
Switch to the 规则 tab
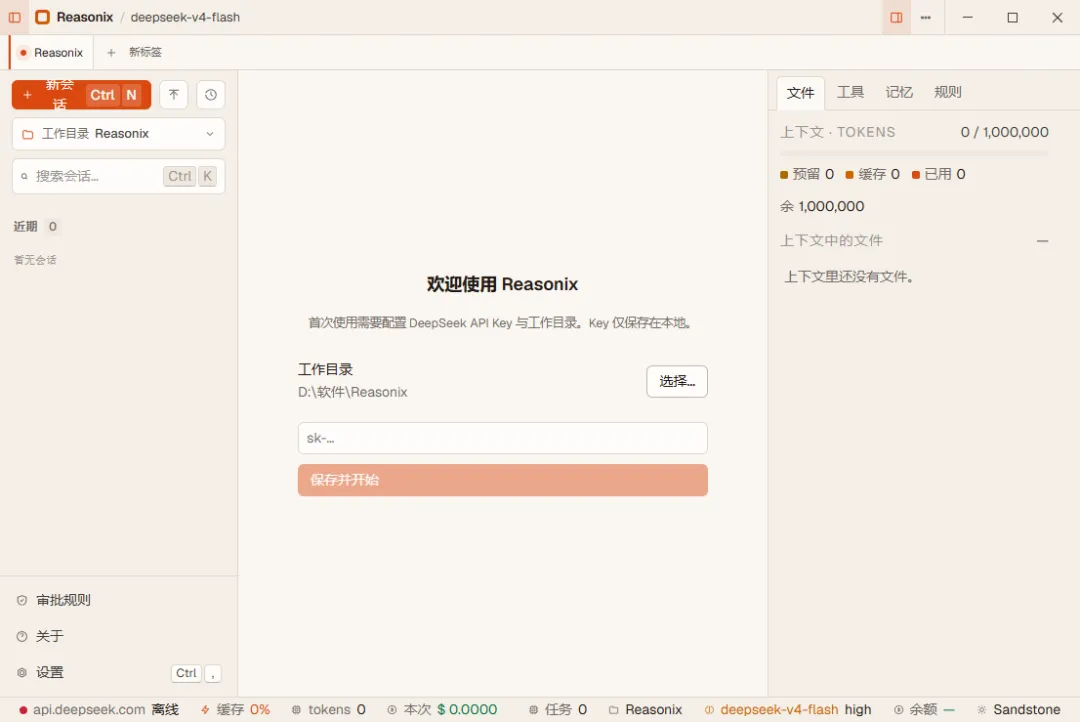[x=948, y=92]
